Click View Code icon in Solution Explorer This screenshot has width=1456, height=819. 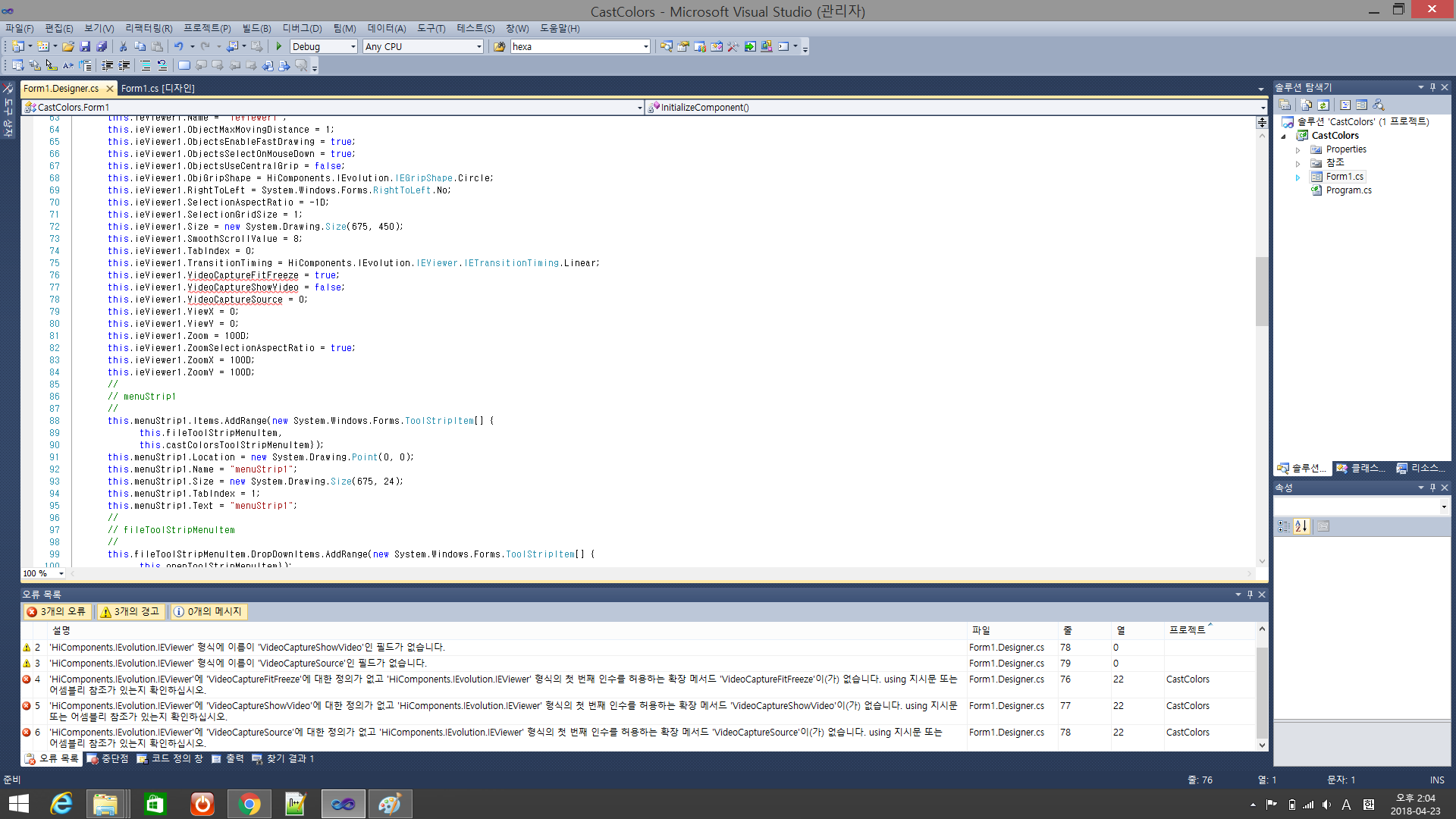1345,105
